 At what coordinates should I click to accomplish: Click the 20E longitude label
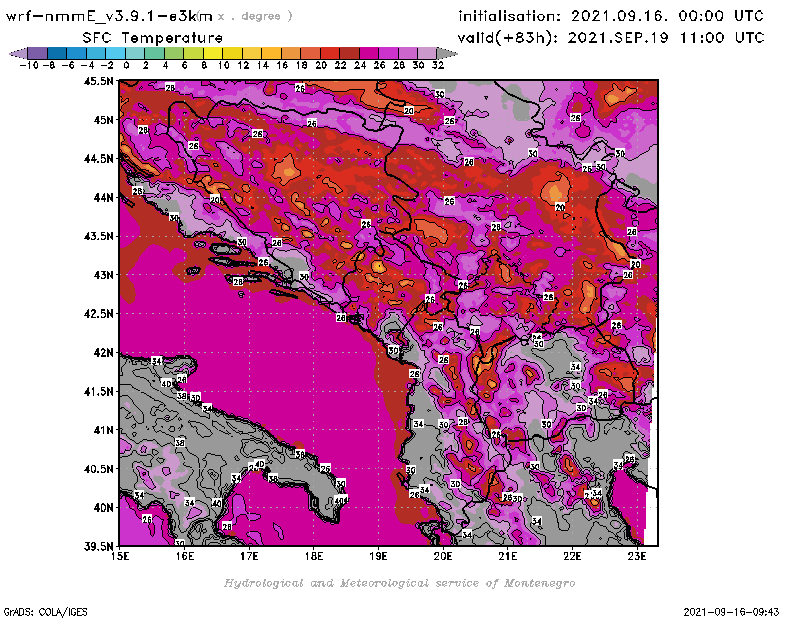coord(443,556)
